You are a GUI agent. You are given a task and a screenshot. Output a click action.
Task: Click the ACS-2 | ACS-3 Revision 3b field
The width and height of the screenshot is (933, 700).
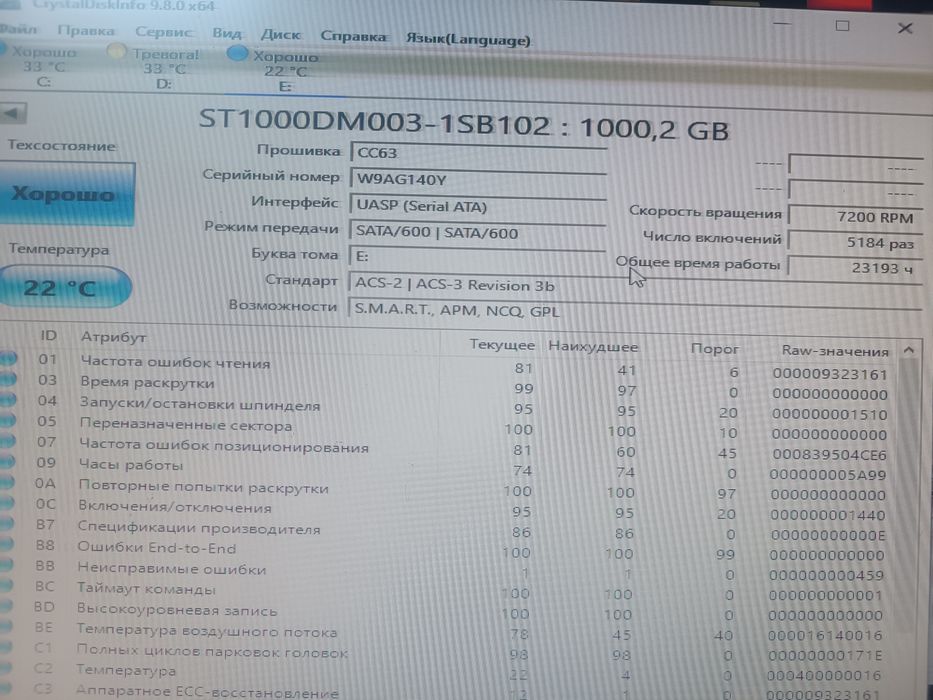634,285
